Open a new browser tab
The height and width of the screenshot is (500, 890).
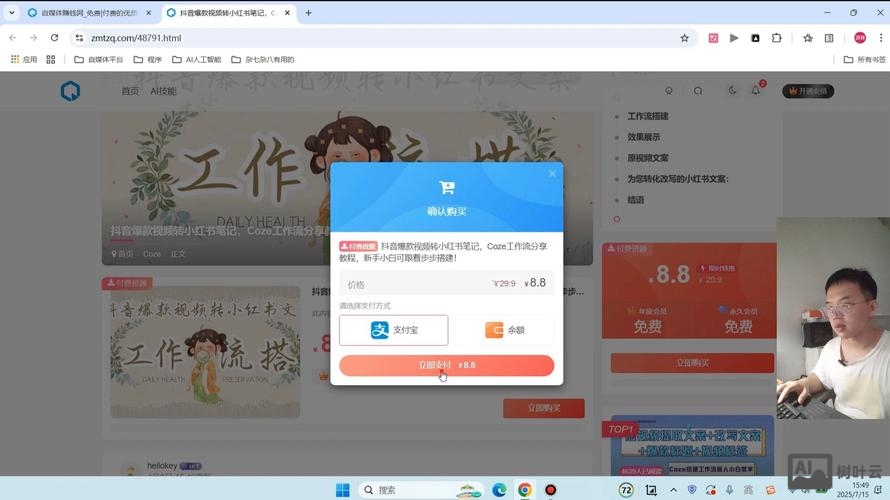tap(308, 12)
